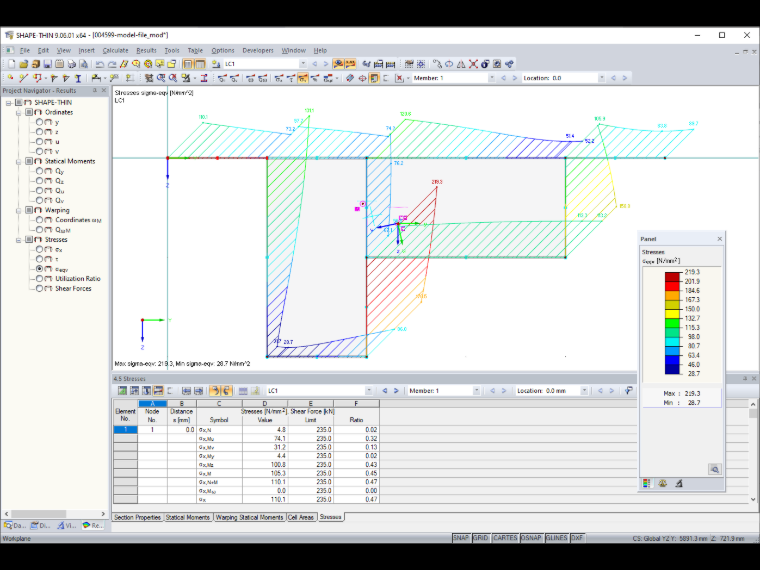Screen dimensions: 760x570
Task: Open filter tab icon in panel
Action: 679,483
